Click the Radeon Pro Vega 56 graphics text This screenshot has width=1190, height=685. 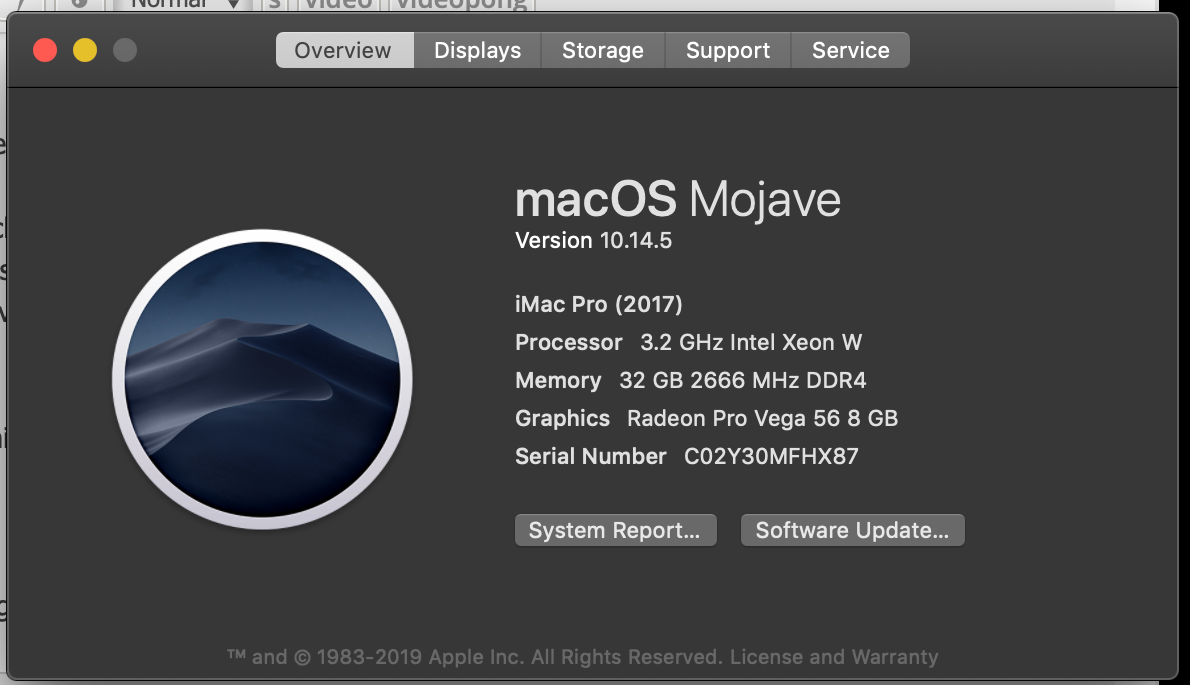(762, 418)
